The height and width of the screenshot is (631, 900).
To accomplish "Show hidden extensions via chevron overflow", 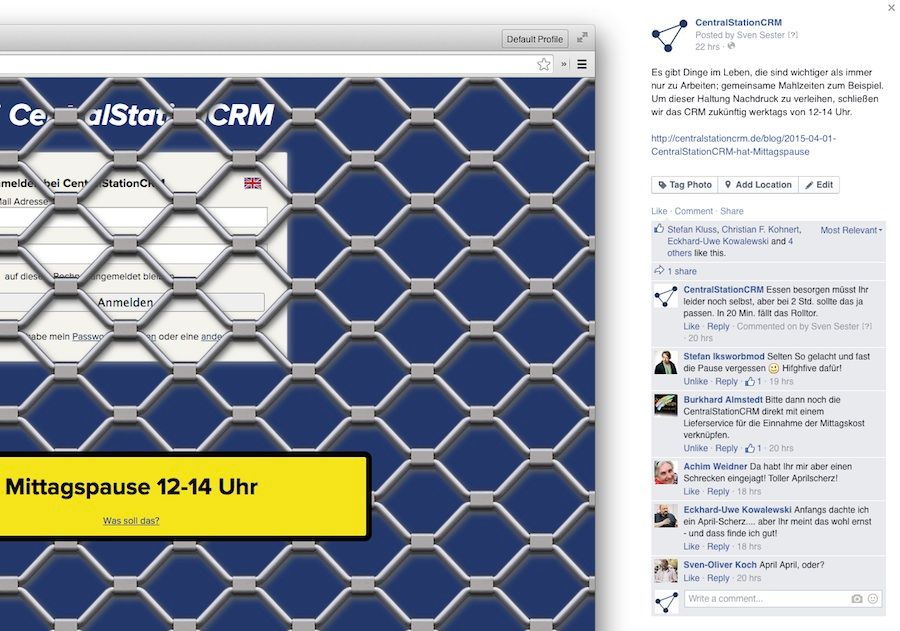I will 563,64.
